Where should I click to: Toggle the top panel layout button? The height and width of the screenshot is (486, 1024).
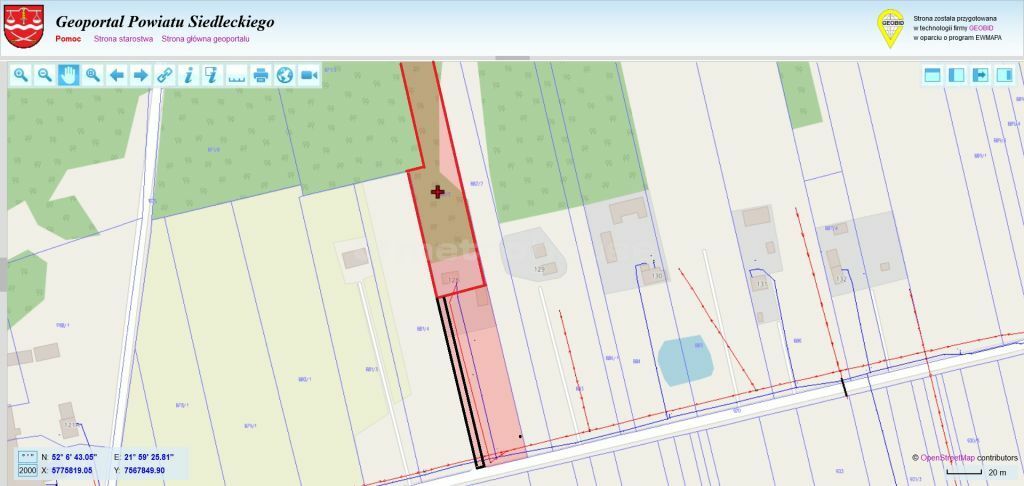[x=933, y=75]
